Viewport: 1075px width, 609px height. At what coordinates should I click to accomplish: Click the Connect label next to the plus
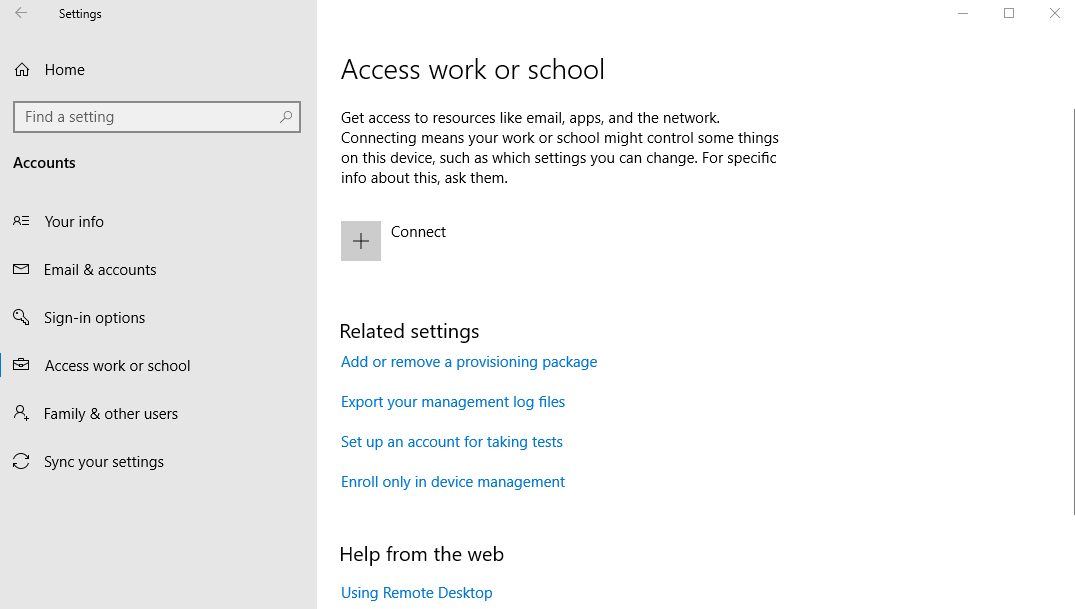tap(418, 231)
